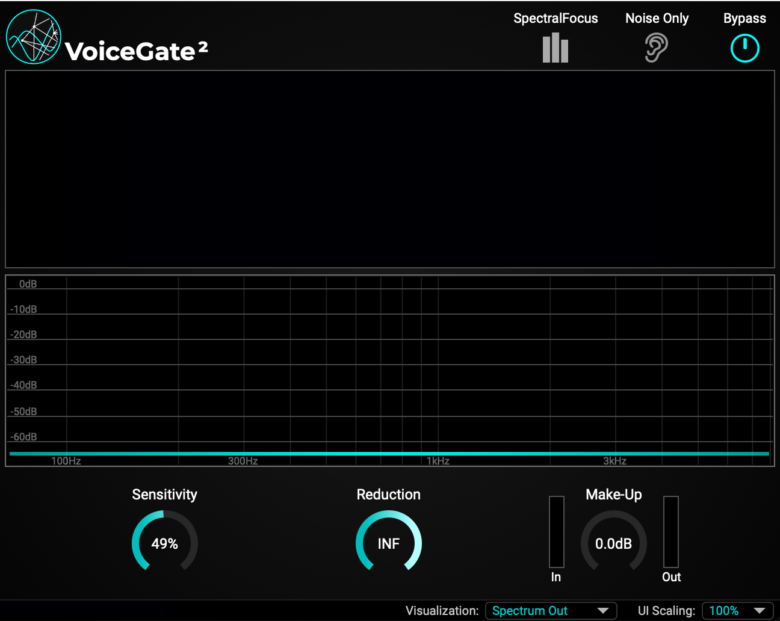
Task: Toggle the Bypass power button
Action: click(744, 47)
